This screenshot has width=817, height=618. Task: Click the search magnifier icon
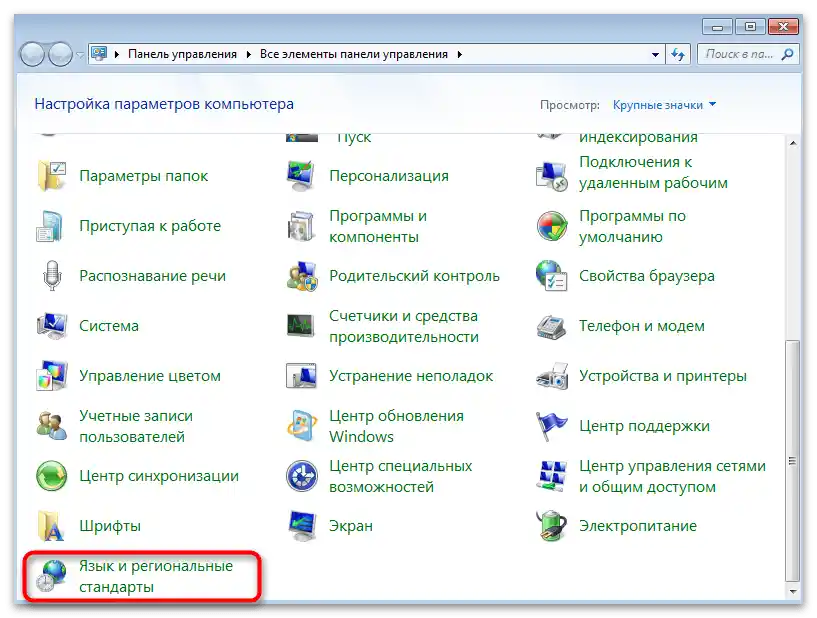pyautogui.click(x=787, y=54)
